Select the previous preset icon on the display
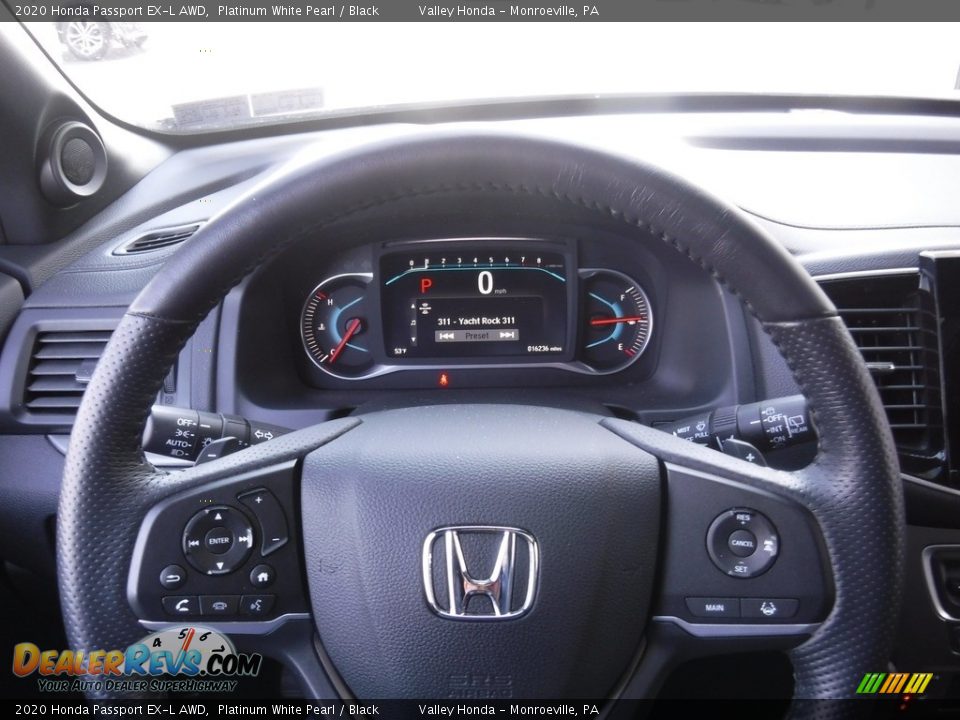This screenshot has height=720, width=960. point(447,336)
